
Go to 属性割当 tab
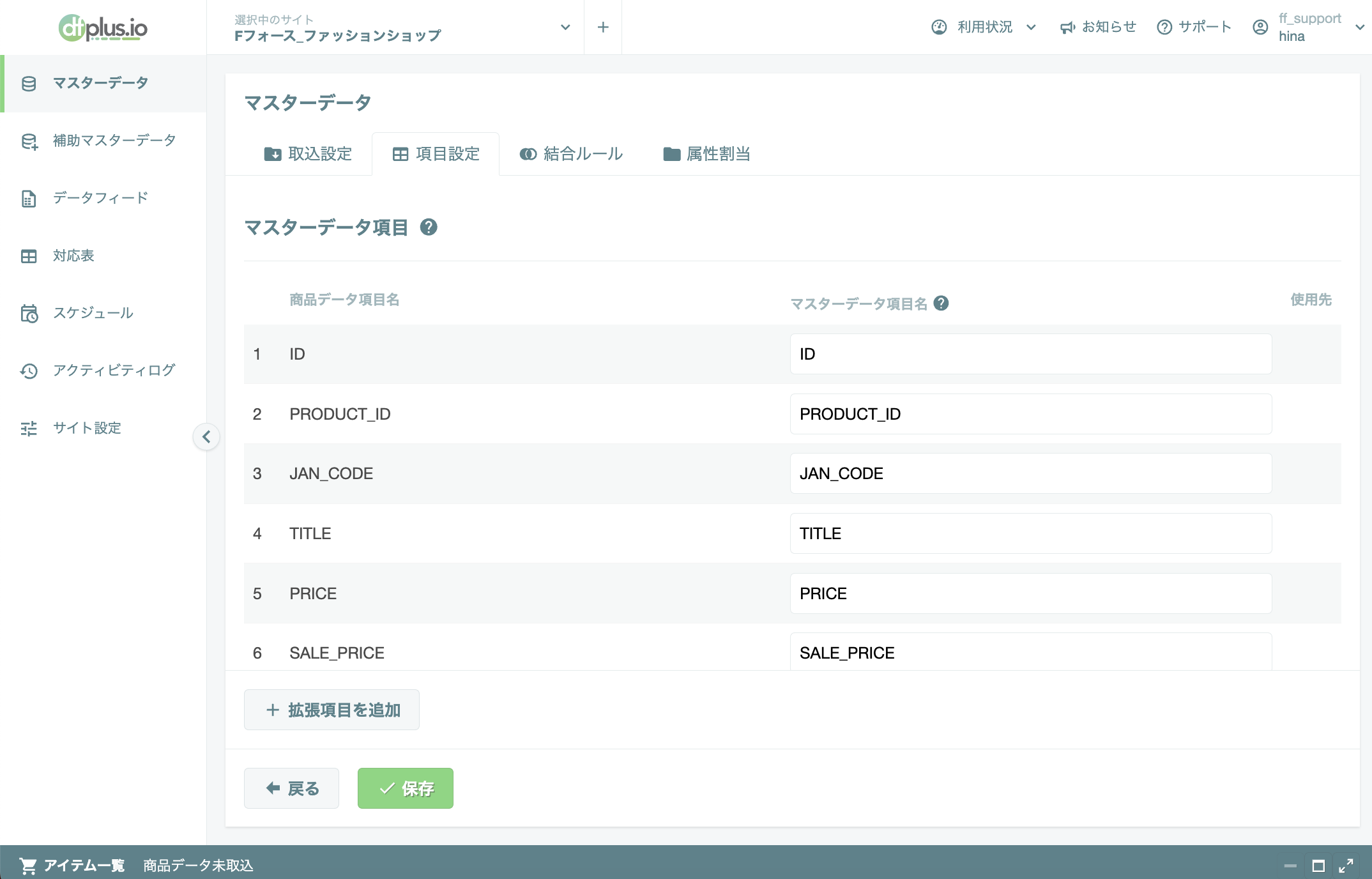click(x=707, y=154)
